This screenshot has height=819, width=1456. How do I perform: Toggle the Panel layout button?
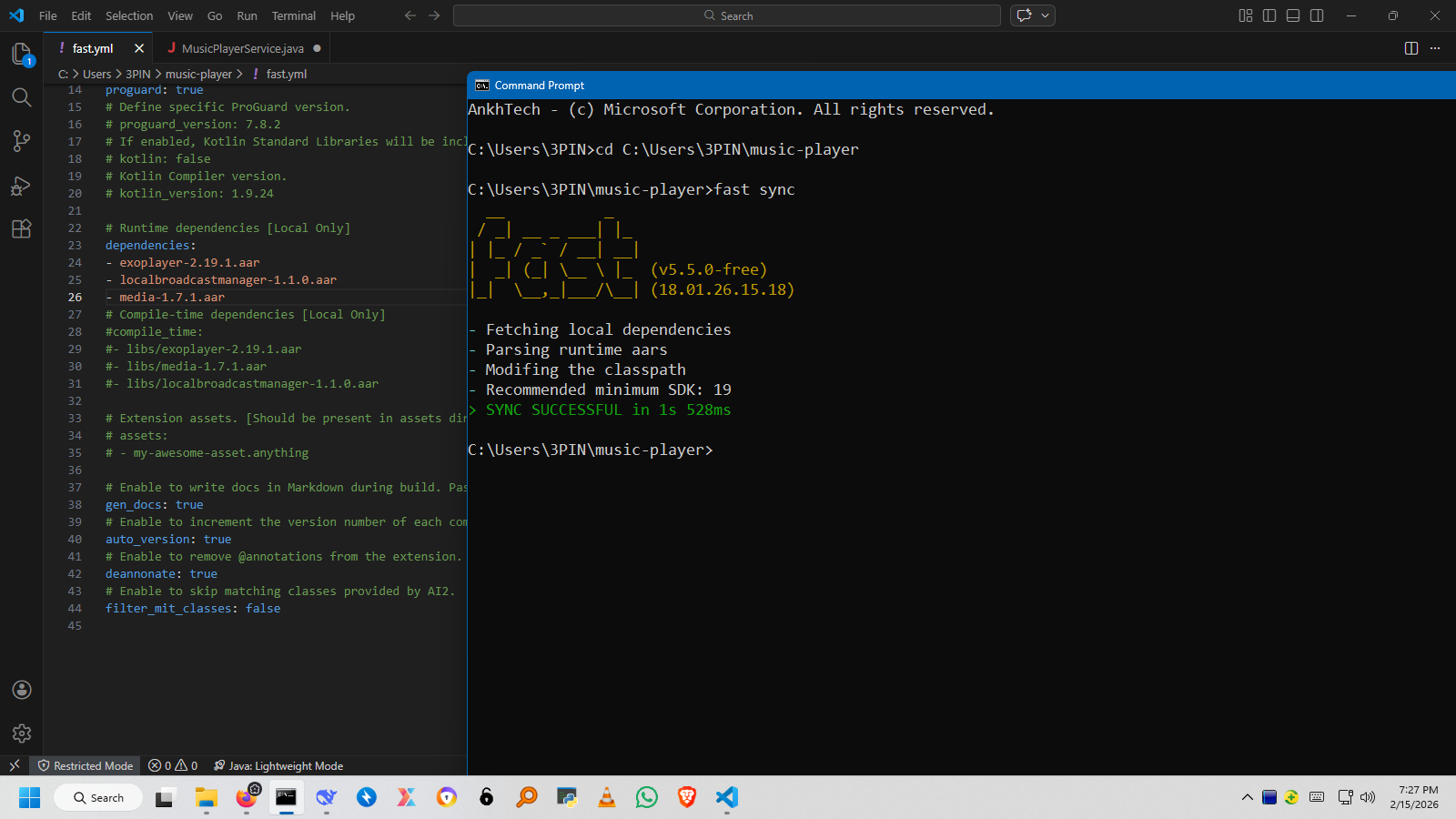(1293, 15)
